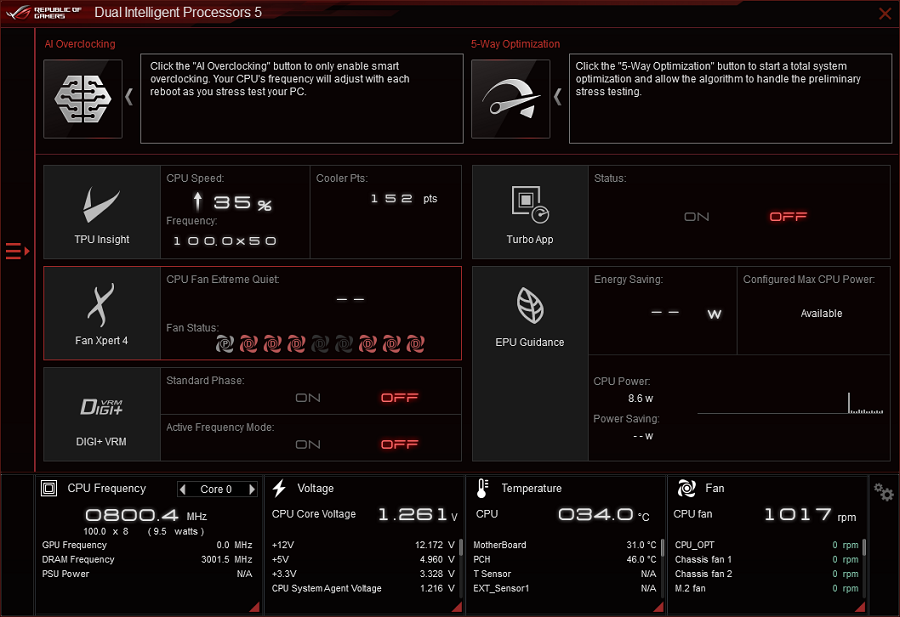900x617 pixels.
Task: Click the last fan icon in Fan Status
Action: tap(416, 344)
